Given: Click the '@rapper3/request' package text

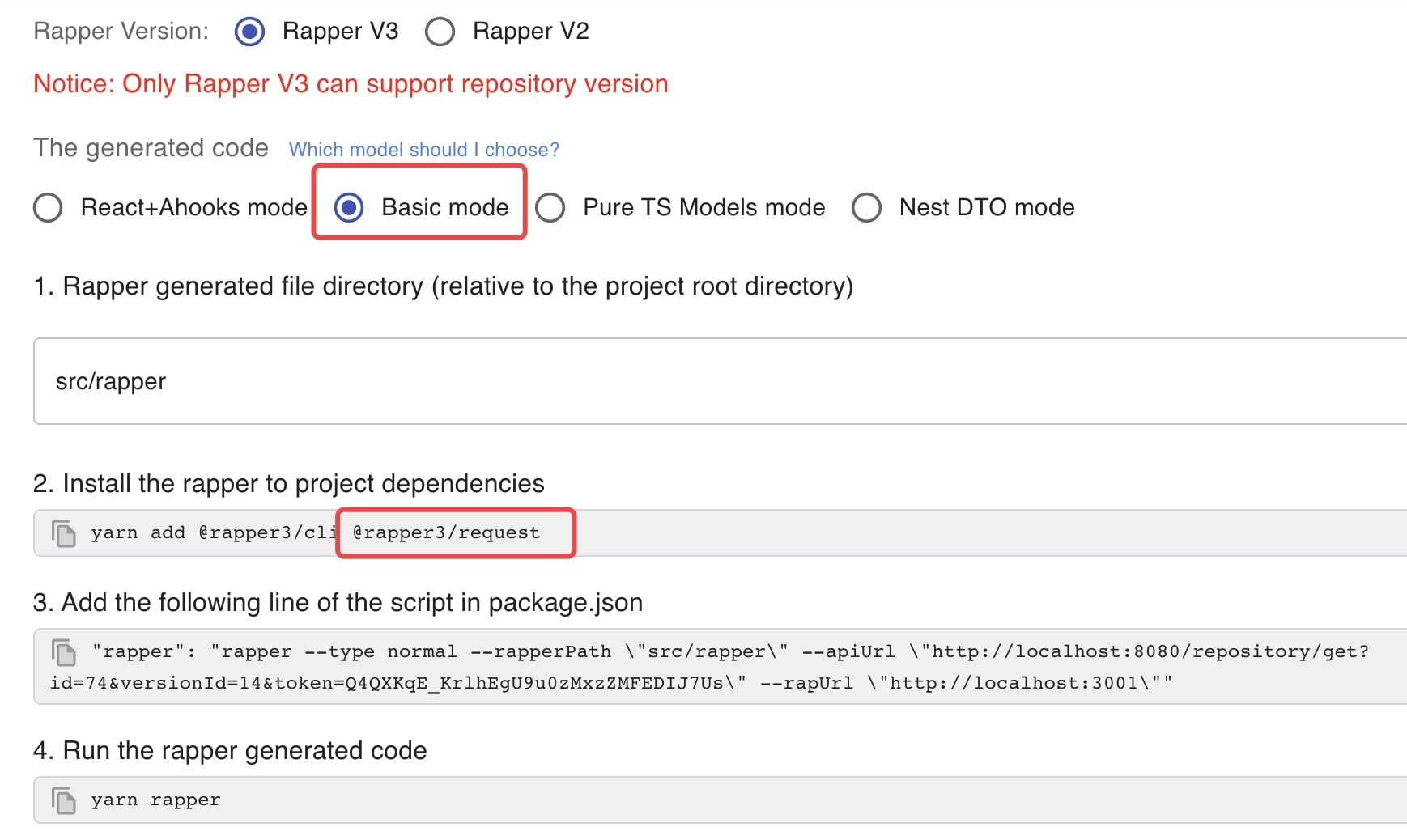Looking at the screenshot, I should (447, 532).
